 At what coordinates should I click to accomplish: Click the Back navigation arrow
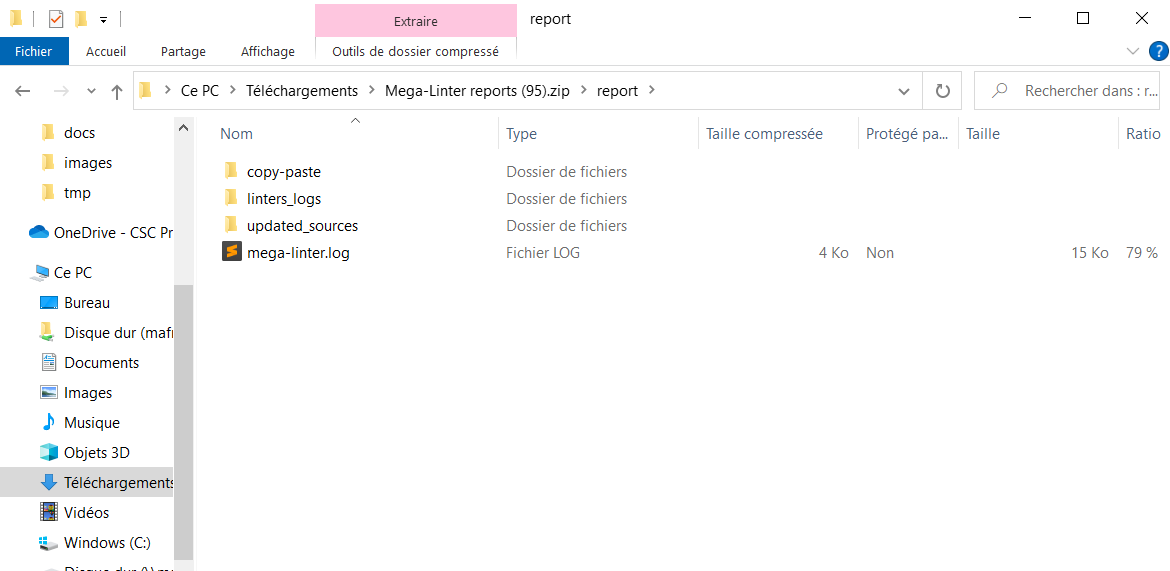[23, 91]
